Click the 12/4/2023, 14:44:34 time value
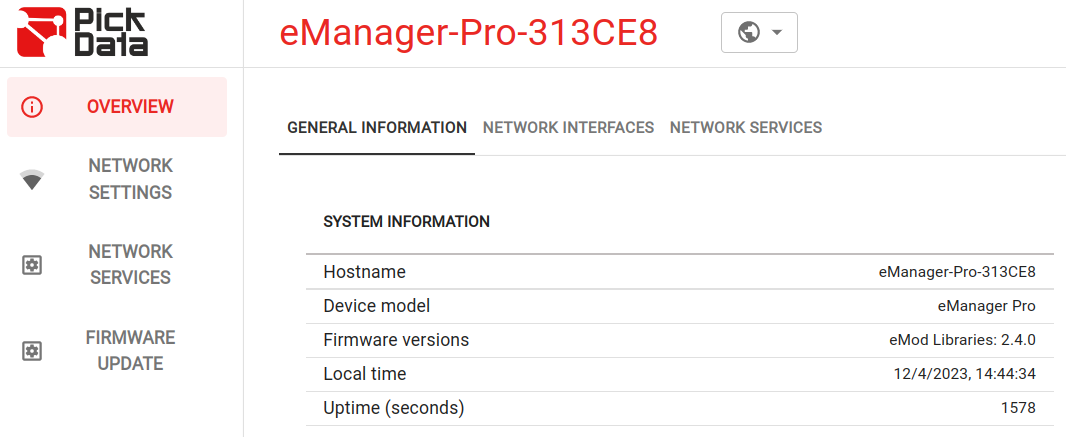Image resolution: width=1066 pixels, height=437 pixels. (965, 374)
